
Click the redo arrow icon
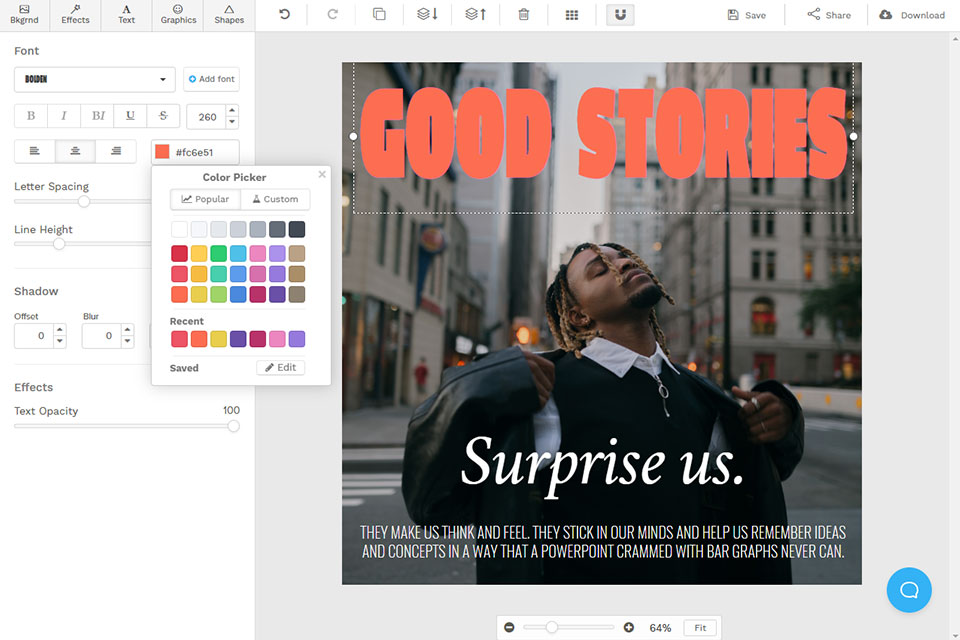332,15
